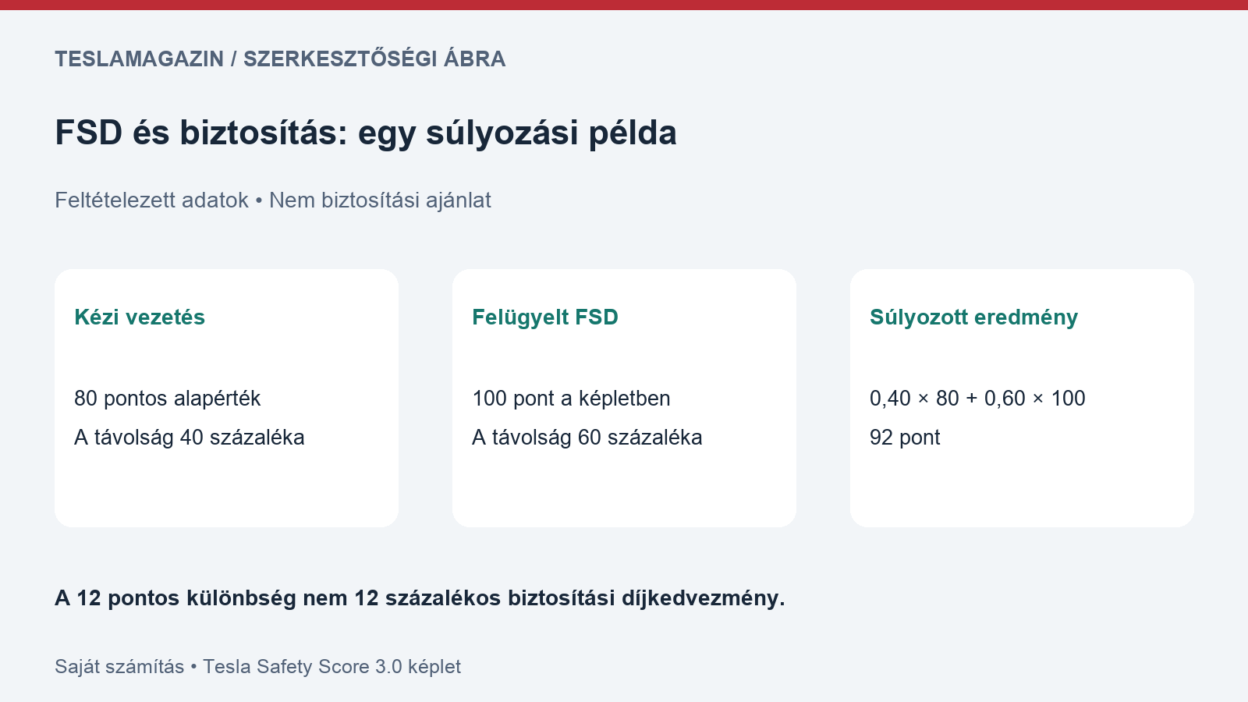Click the TESLAMAGAZIN / SZERKESZTŐSÉGI ÁBRA header

tap(280, 59)
